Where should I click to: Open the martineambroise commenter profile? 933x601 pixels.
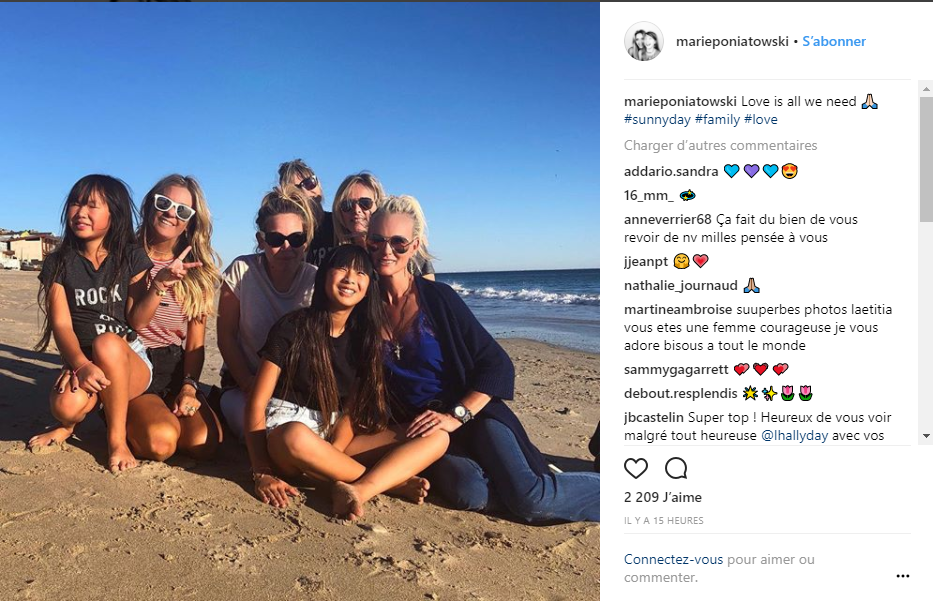[678, 310]
